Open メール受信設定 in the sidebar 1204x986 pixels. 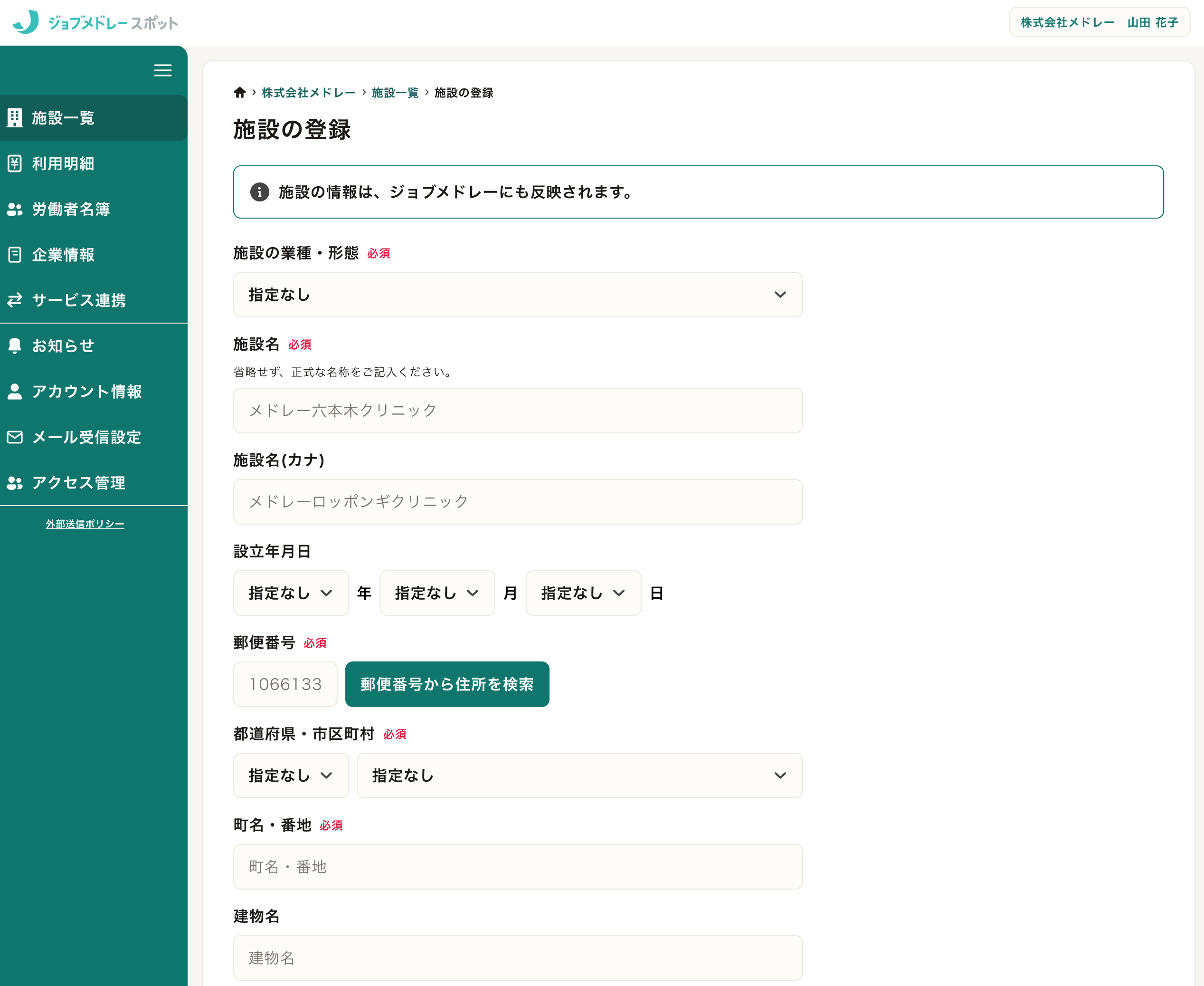click(94, 437)
